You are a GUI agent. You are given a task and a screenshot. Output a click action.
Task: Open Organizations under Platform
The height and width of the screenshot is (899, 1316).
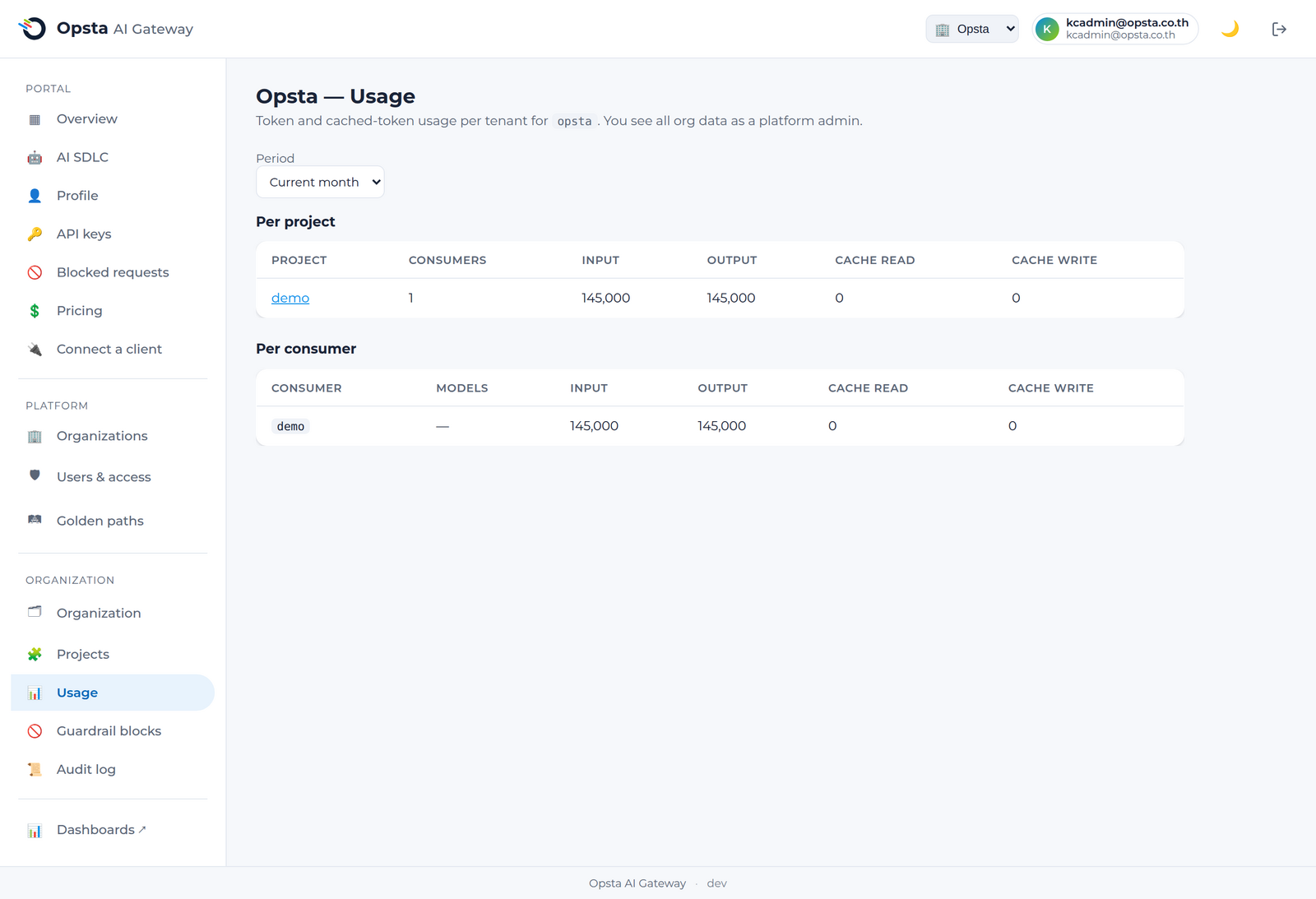113,436
